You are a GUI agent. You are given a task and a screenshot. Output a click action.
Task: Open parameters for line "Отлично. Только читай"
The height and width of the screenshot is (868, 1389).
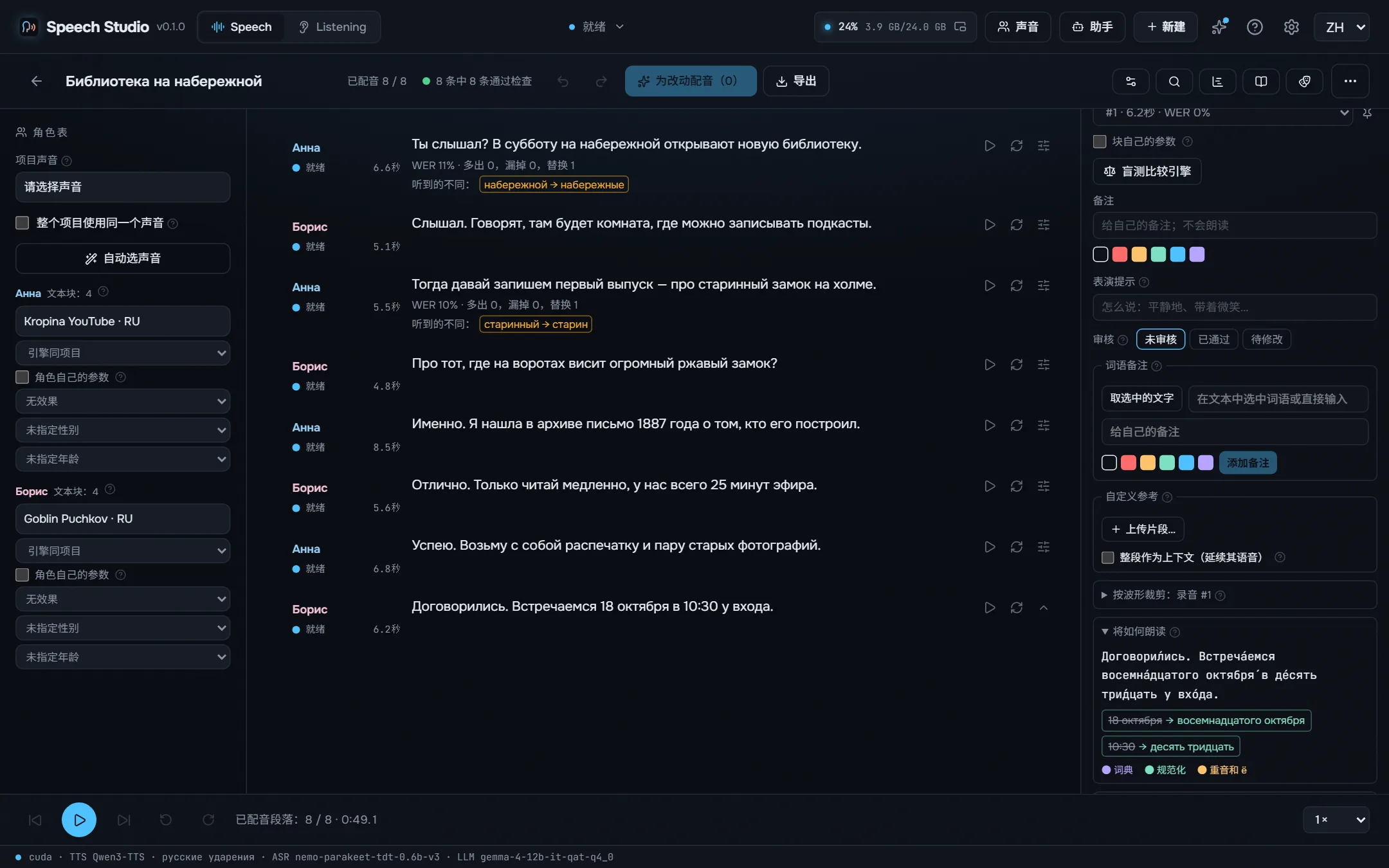tap(1043, 486)
